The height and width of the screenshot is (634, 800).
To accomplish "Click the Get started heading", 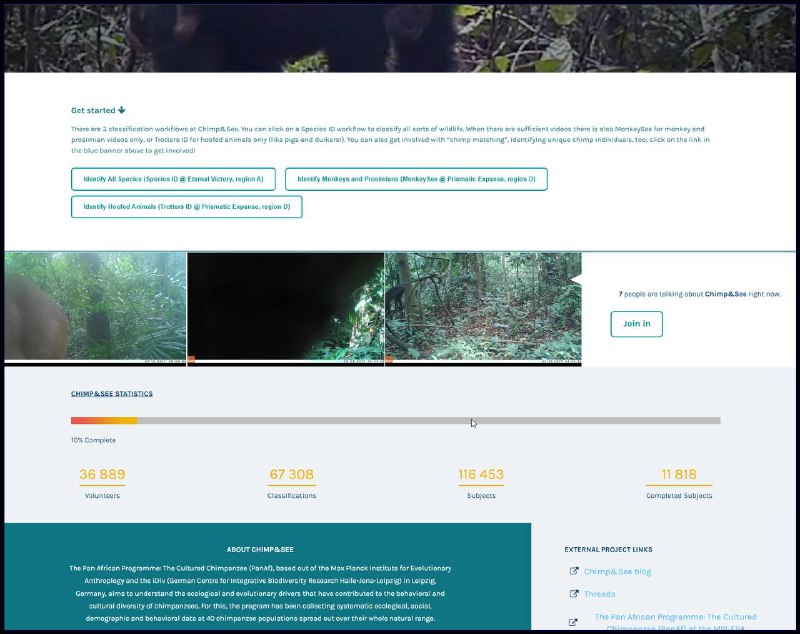I will pyautogui.click(x=93, y=110).
